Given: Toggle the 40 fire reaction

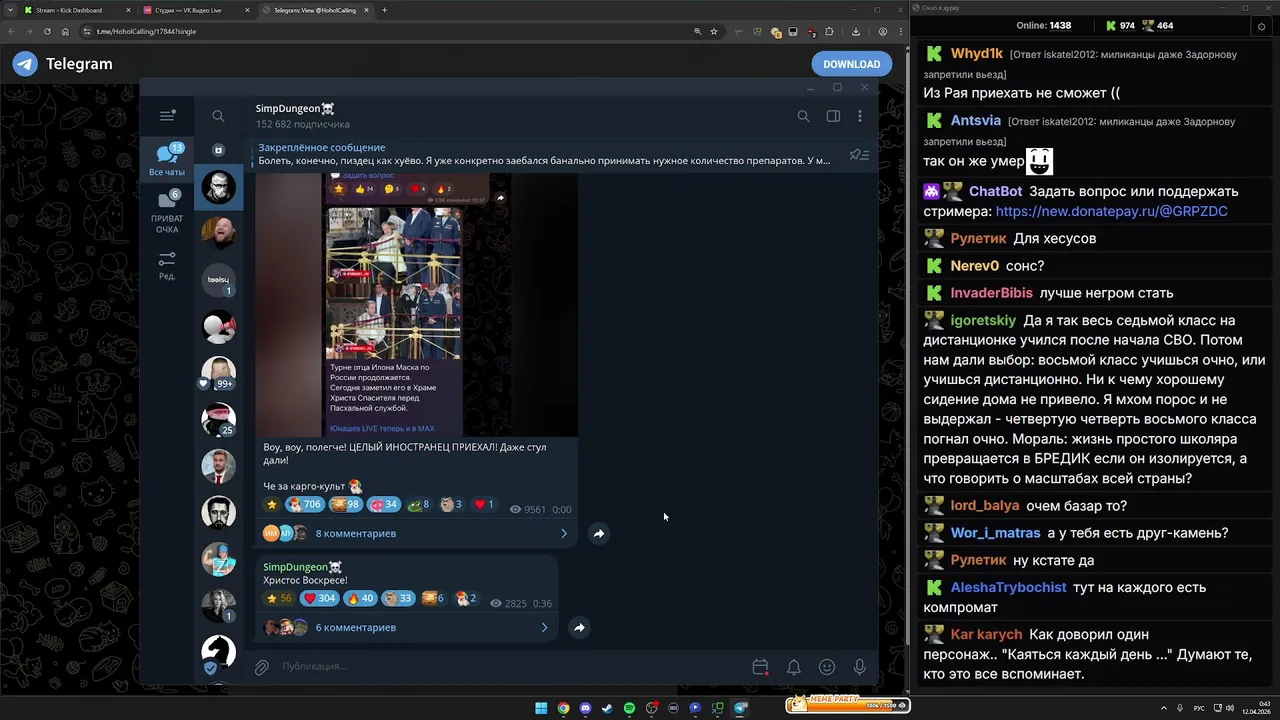Looking at the screenshot, I should point(359,599).
